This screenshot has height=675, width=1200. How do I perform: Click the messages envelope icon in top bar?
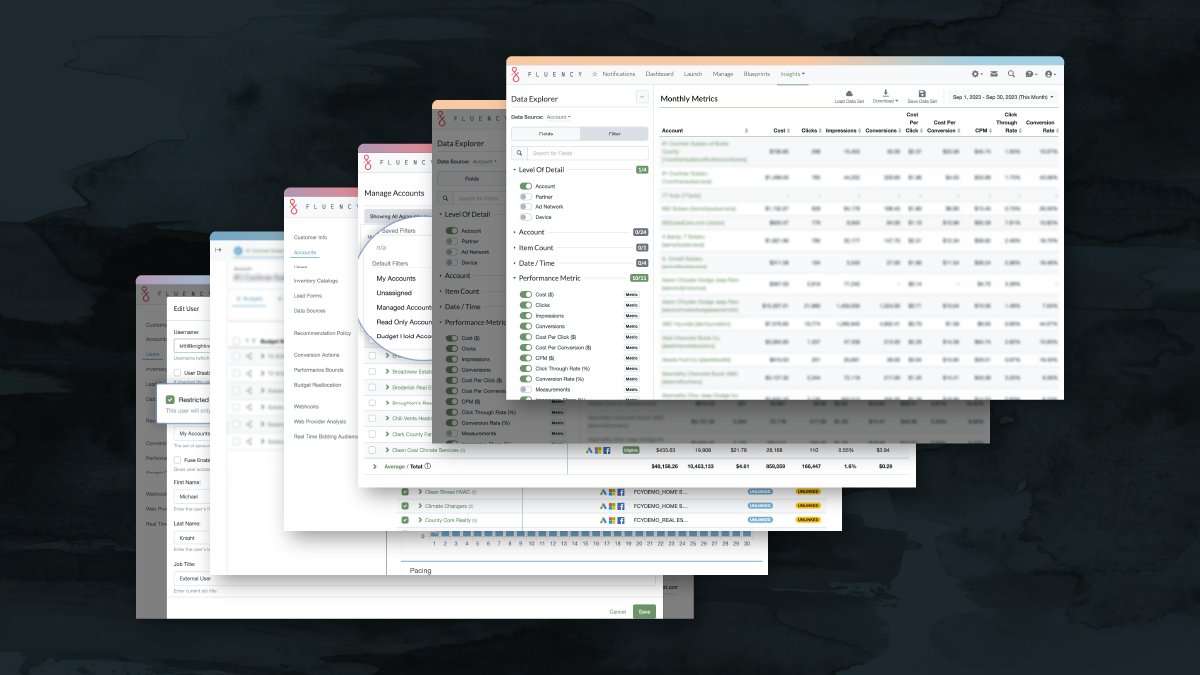(x=994, y=74)
